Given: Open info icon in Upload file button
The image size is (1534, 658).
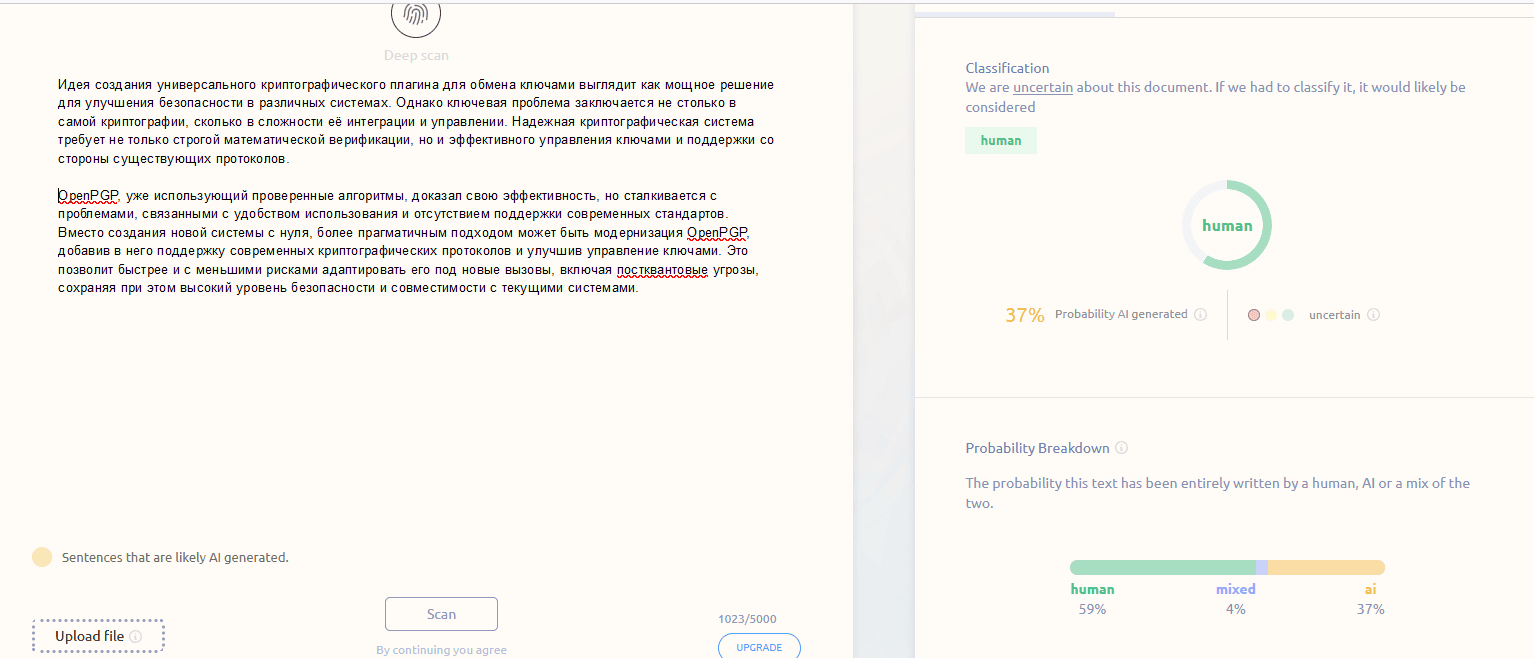Looking at the screenshot, I should (x=136, y=636).
